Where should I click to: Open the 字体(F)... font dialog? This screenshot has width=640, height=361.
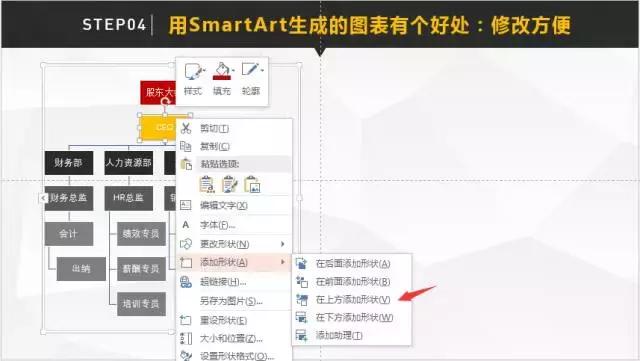pos(217,225)
